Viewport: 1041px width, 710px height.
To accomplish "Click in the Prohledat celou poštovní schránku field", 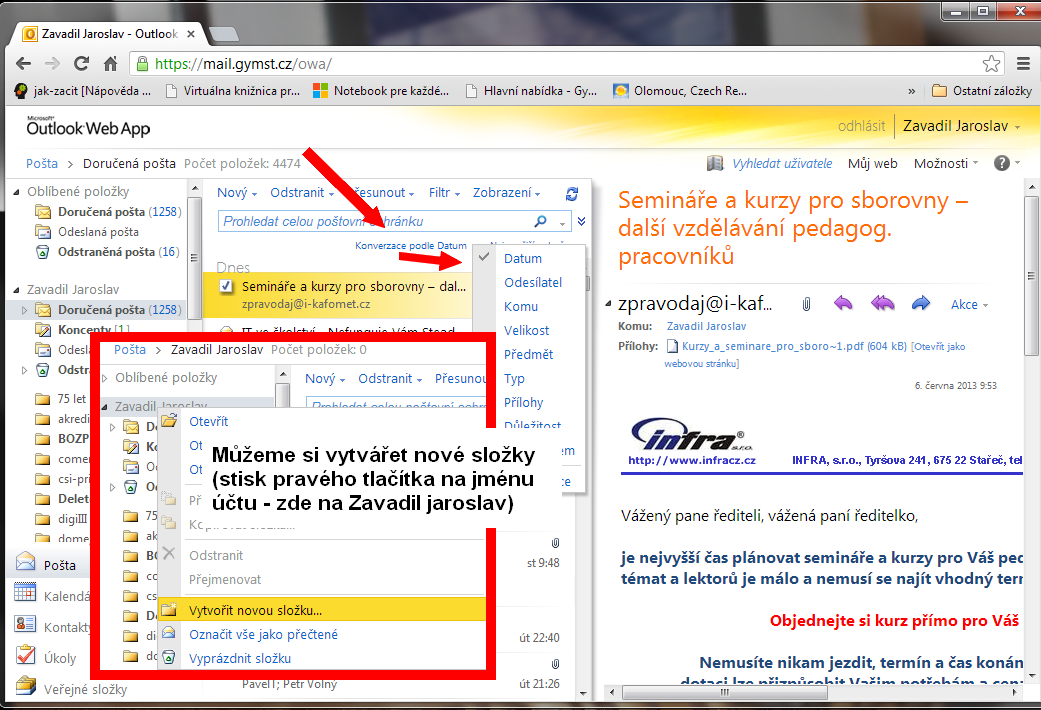I will coord(375,221).
